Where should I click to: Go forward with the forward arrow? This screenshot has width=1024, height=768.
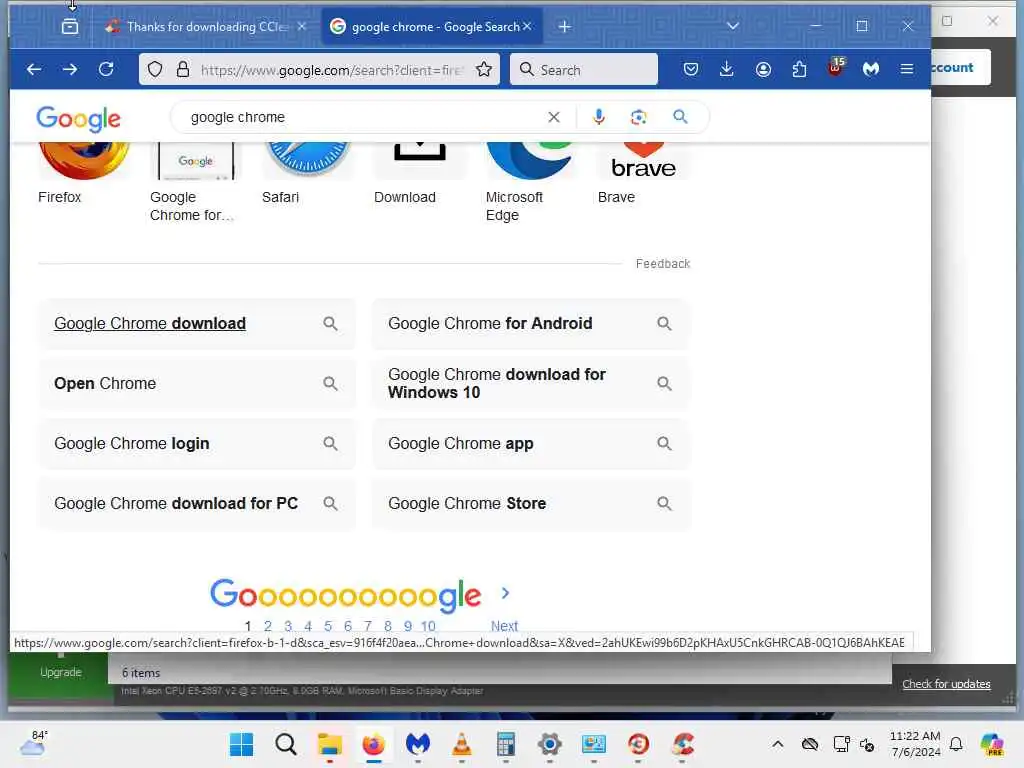click(70, 69)
